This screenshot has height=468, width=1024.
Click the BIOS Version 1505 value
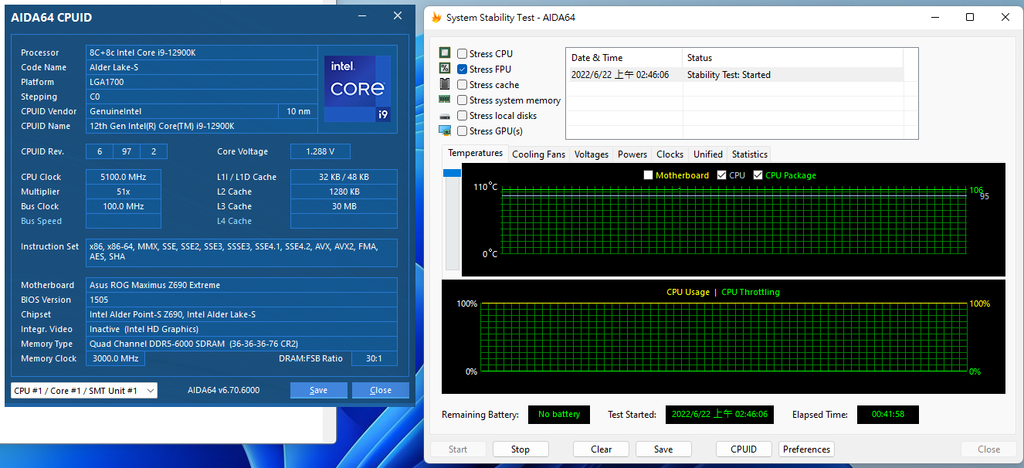(x=242, y=300)
